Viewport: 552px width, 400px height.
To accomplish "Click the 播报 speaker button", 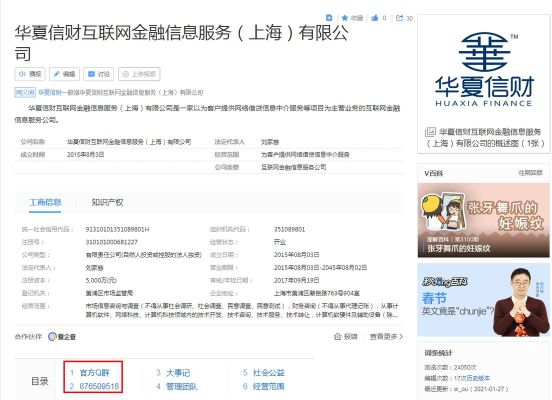I will (x=30, y=74).
